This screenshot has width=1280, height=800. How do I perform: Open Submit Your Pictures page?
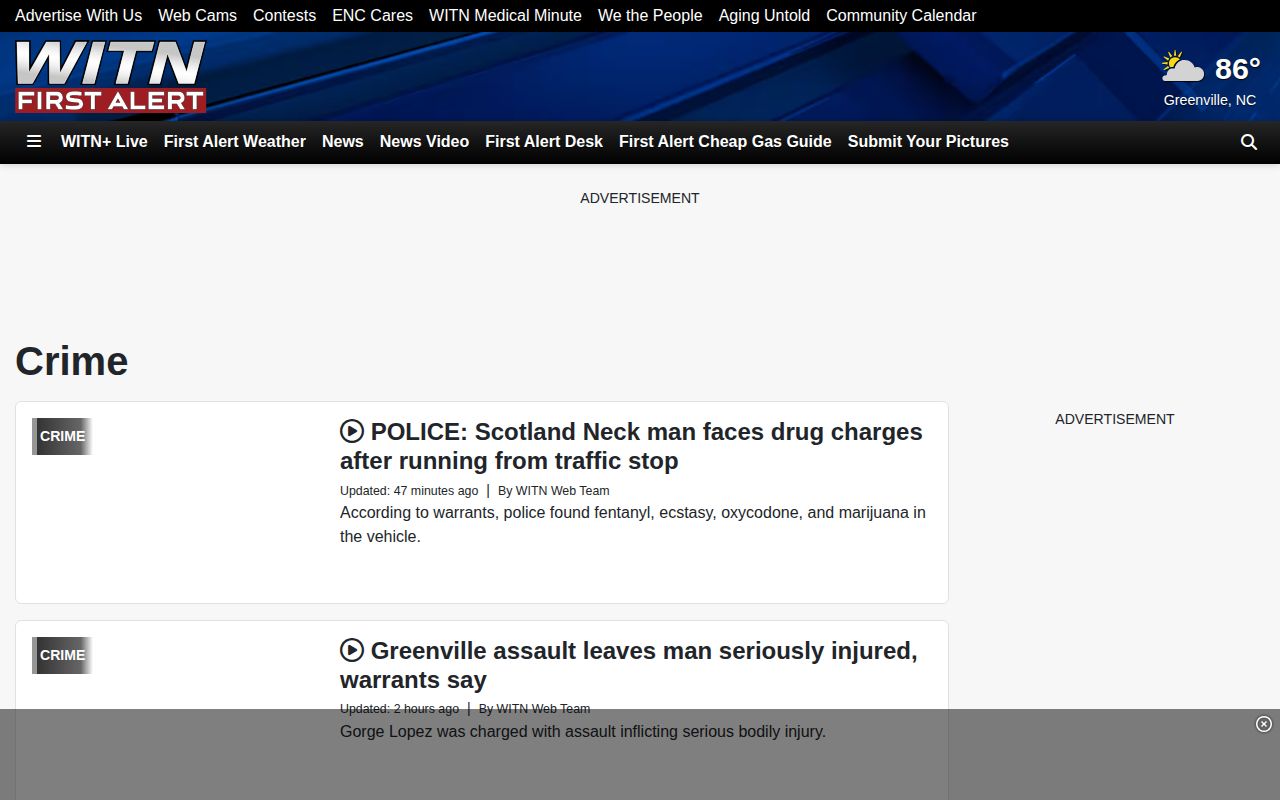pos(928,142)
